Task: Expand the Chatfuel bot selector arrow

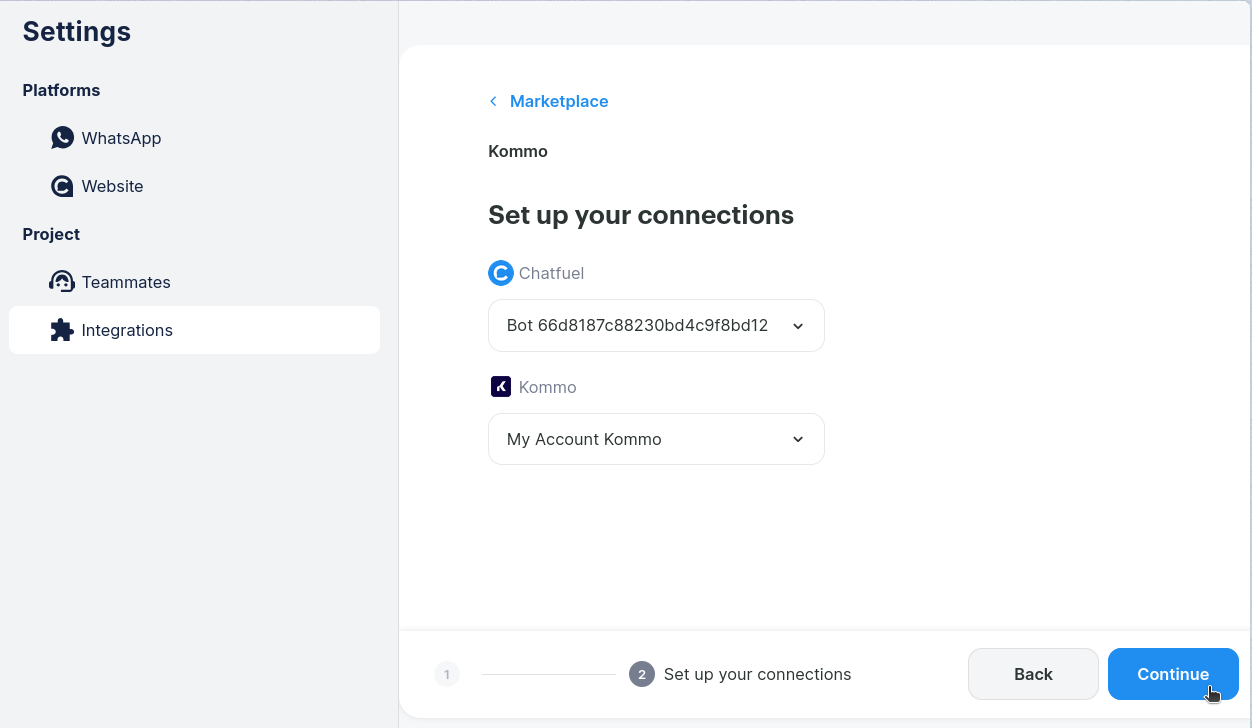Action: [797, 326]
